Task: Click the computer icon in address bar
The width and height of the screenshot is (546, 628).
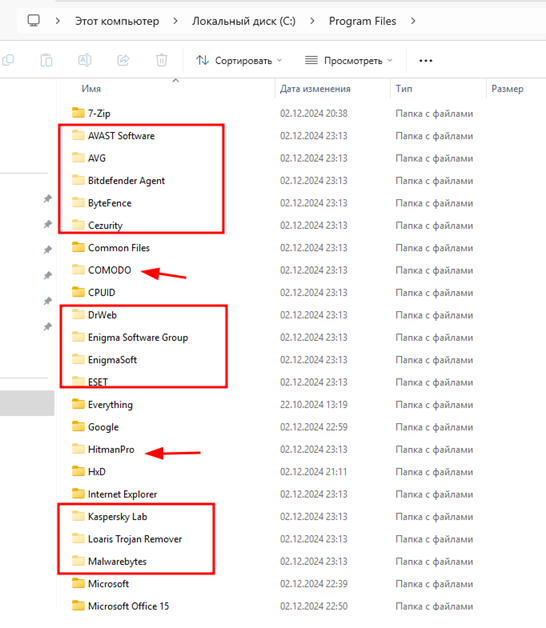Action: click(34, 20)
